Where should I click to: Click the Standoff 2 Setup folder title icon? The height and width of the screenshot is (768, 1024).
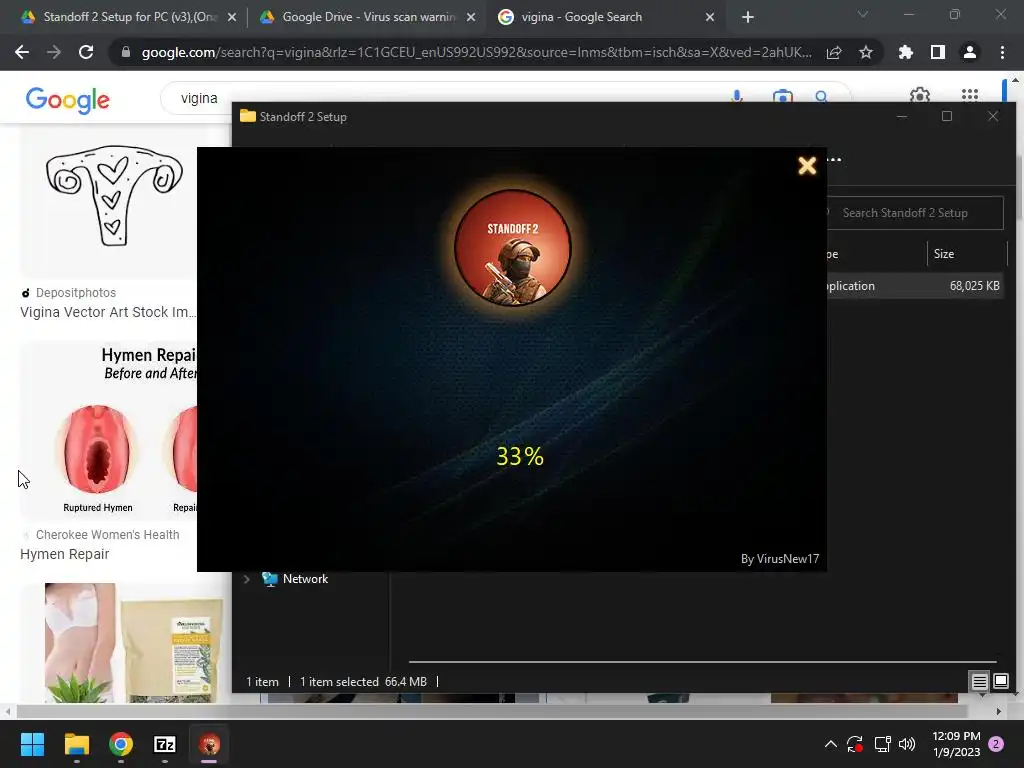coord(248,116)
